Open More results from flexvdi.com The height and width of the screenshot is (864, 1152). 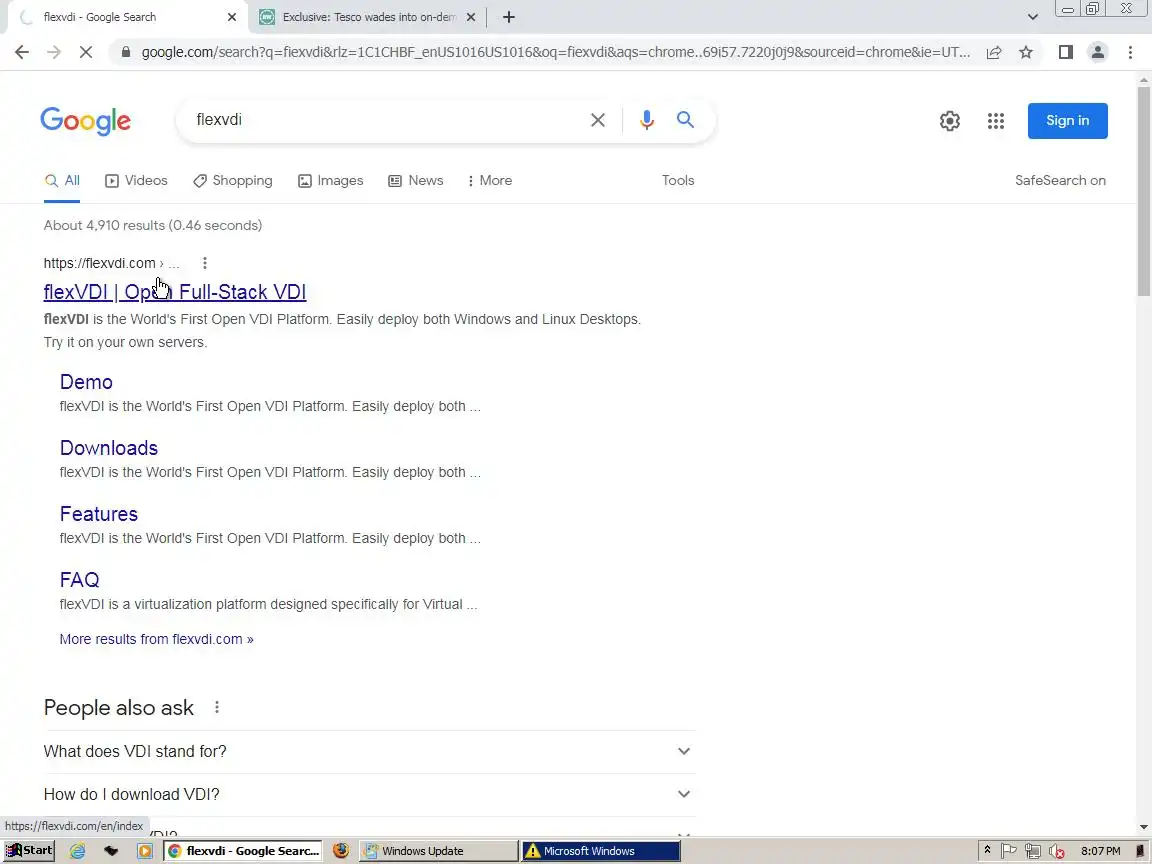click(x=156, y=639)
